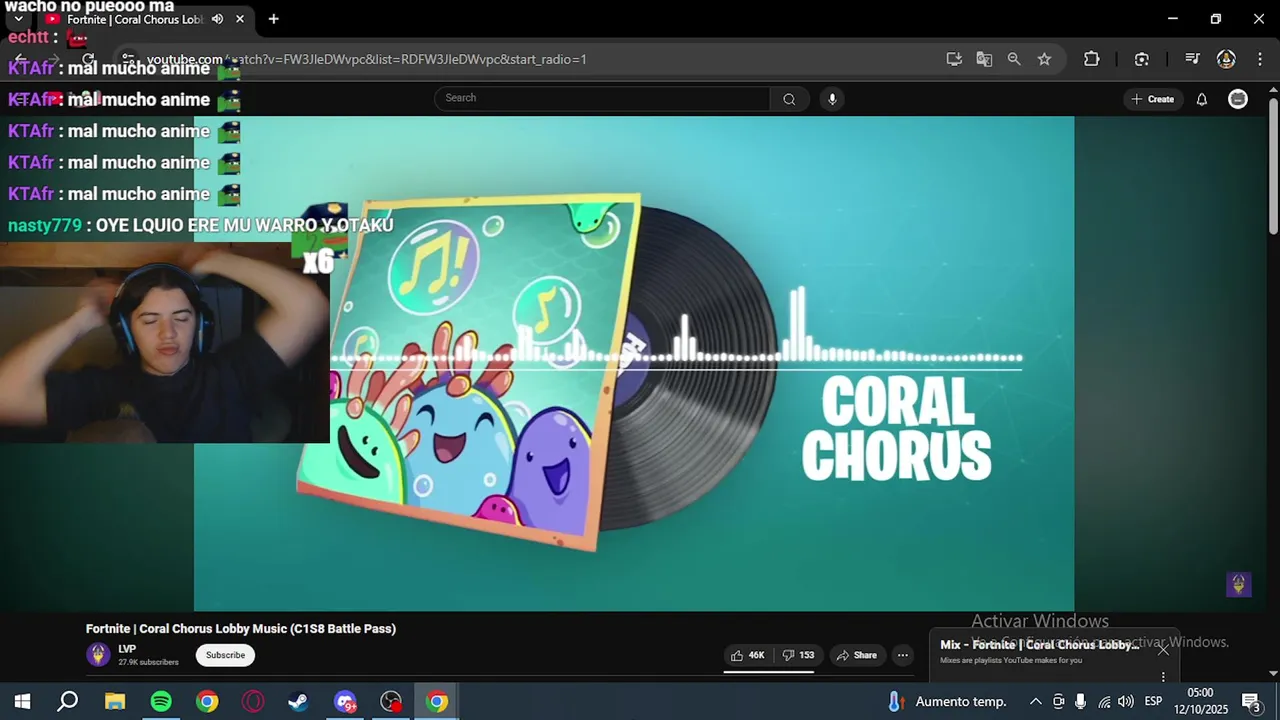The image size is (1280, 720).
Task: Open the LVP channel name link
Action: [x=127, y=649]
